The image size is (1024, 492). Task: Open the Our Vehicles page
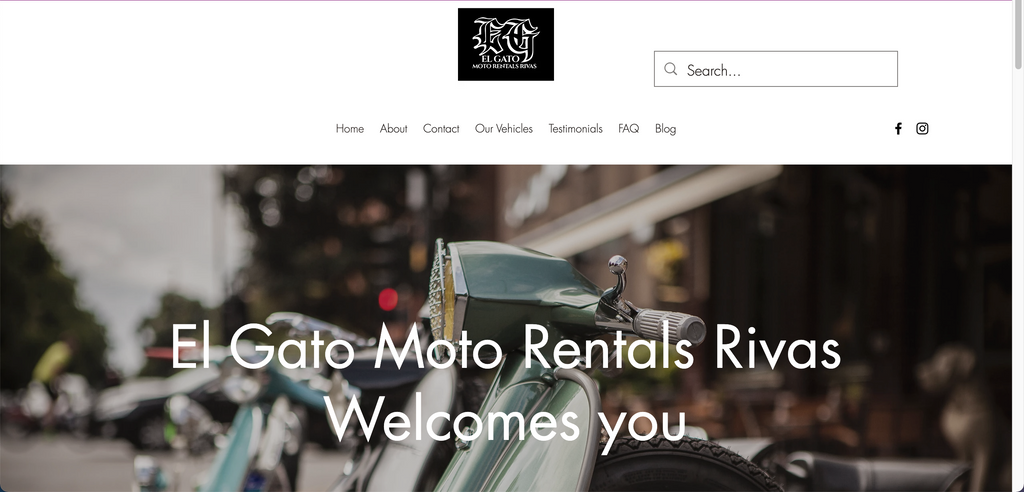click(x=504, y=129)
